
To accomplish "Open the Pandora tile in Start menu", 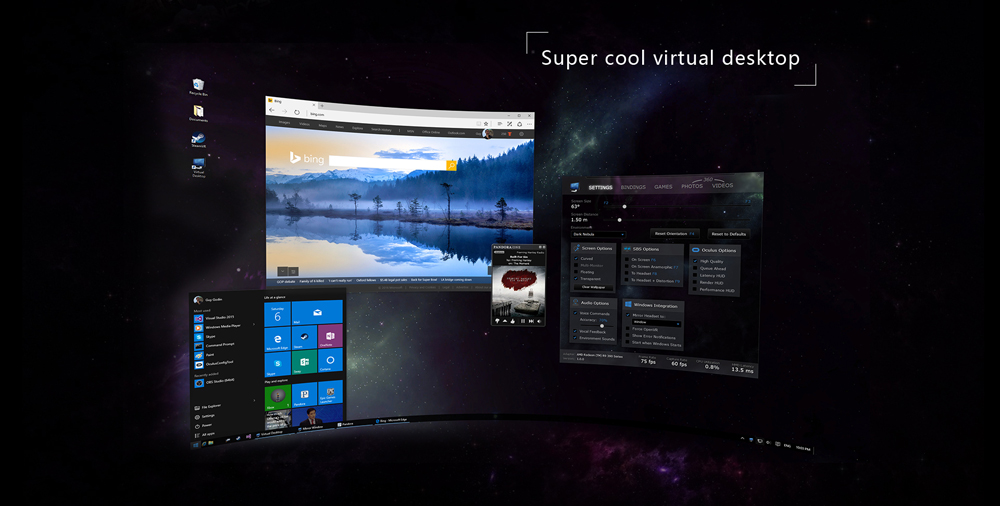I will coord(304,394).
